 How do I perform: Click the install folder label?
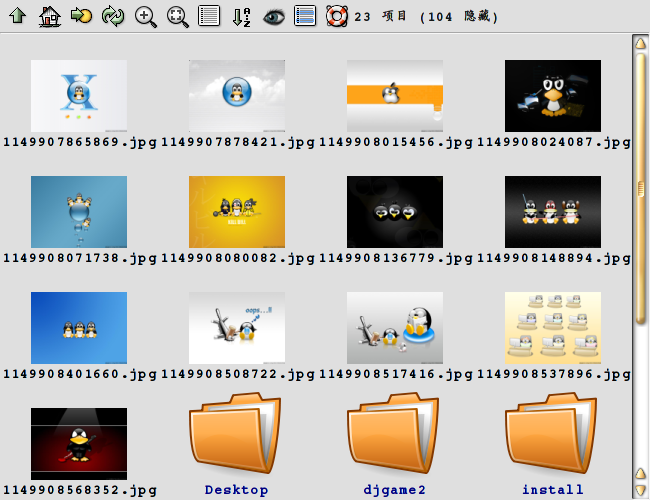(553, 490)
